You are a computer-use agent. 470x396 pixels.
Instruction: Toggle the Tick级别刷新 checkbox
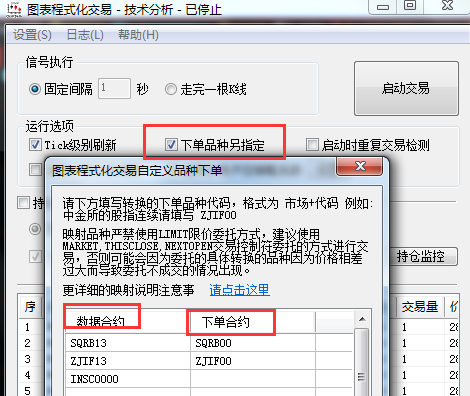pyautogui.click(x=35, y=145)
